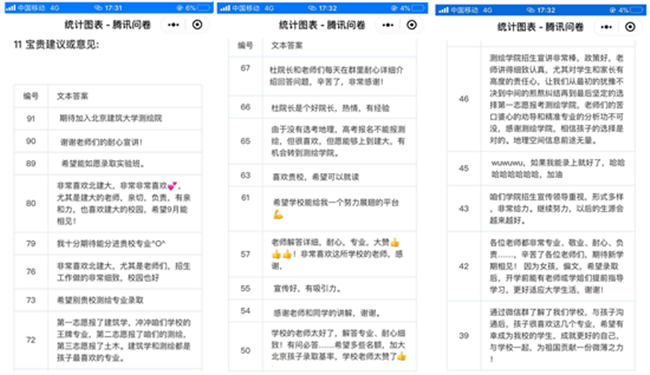Click row number 57 in middle table

[245, 254]
